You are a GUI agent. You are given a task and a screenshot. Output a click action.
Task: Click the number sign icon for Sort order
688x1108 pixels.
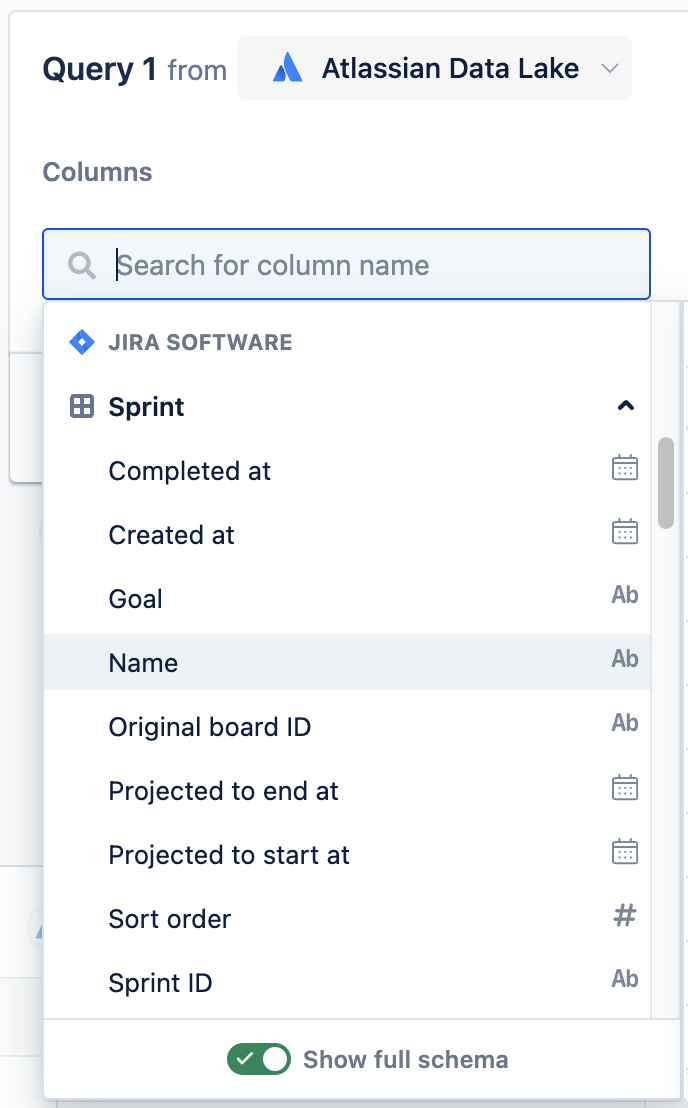tap(624, 916)
